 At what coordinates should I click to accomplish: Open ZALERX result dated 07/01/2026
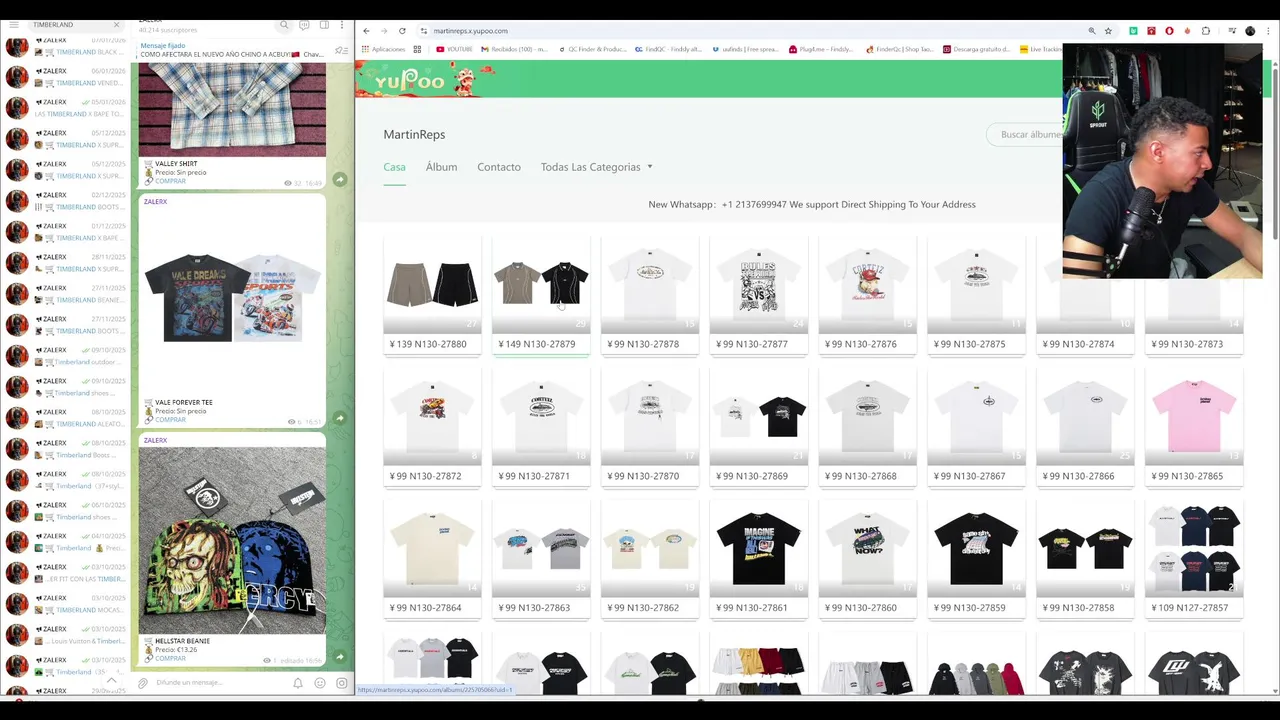pos(66,46)
